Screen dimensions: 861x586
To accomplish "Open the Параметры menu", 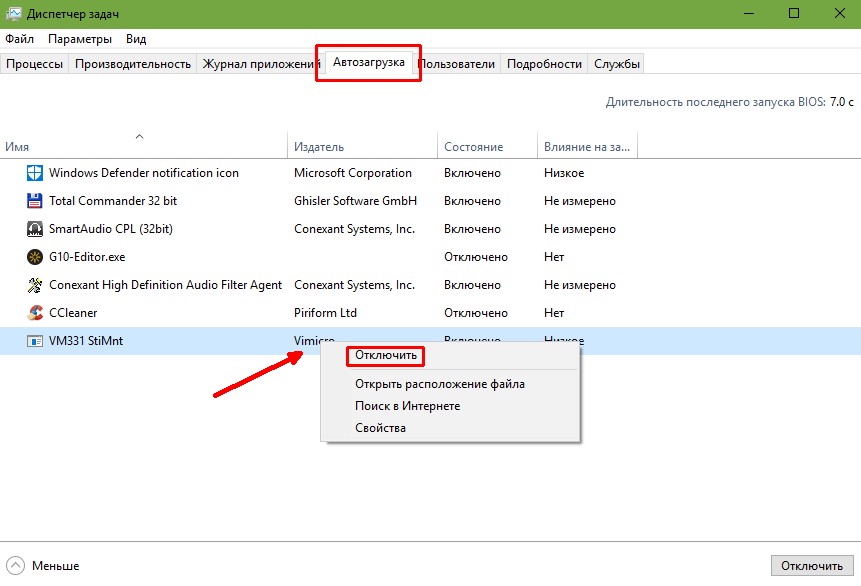I will coord(80,39).
